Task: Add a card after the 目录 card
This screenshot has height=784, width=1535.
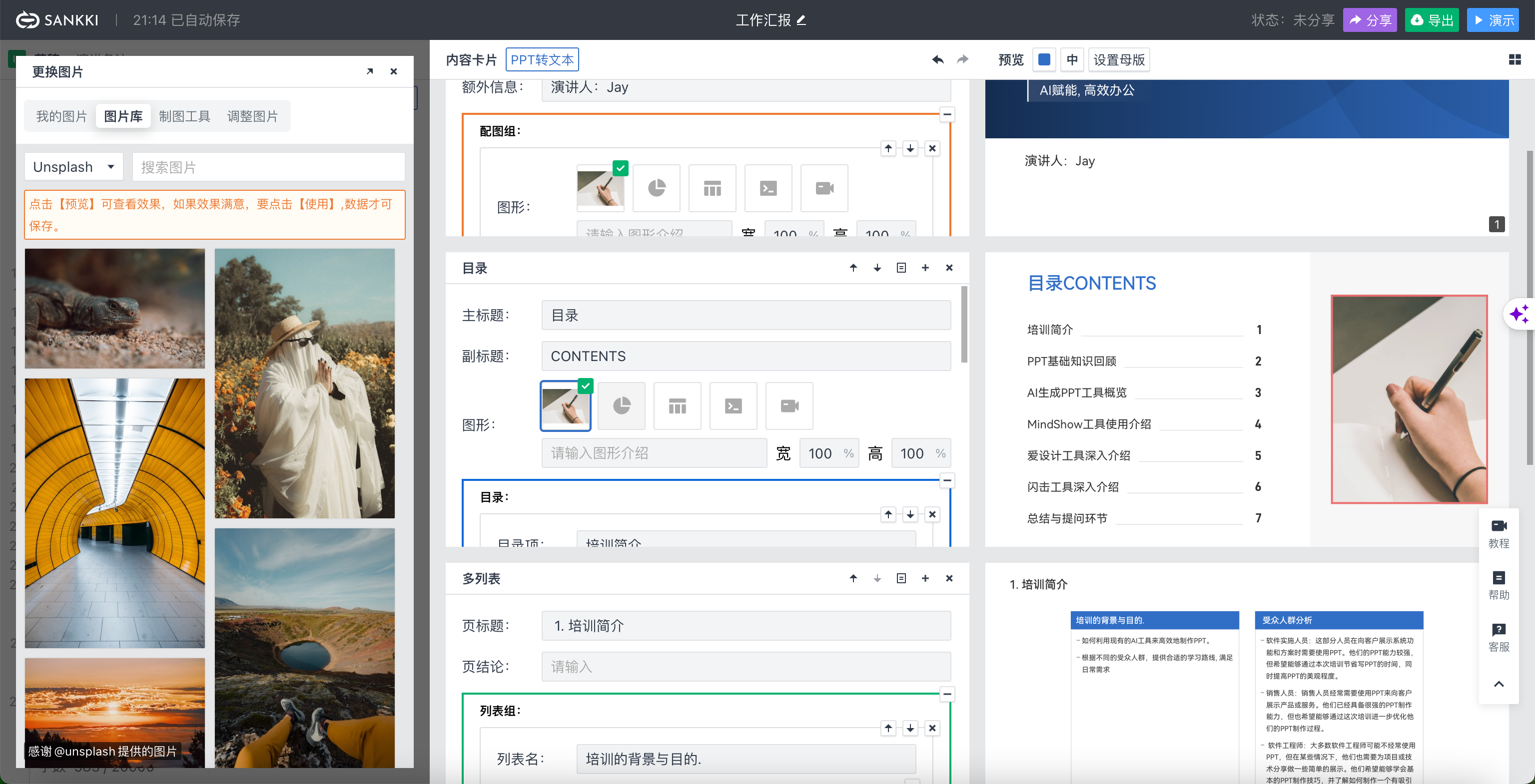Action: (925, 268)
